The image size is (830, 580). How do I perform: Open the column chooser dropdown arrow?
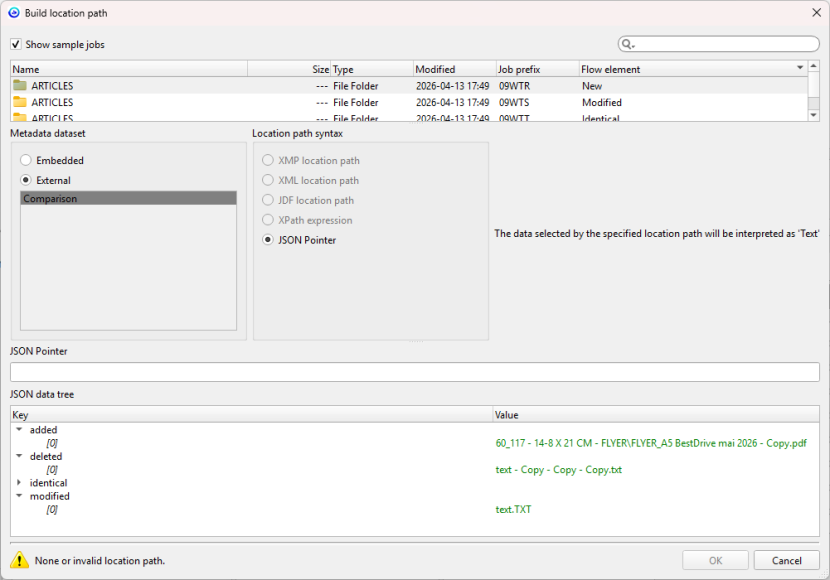tap(799, 68)
